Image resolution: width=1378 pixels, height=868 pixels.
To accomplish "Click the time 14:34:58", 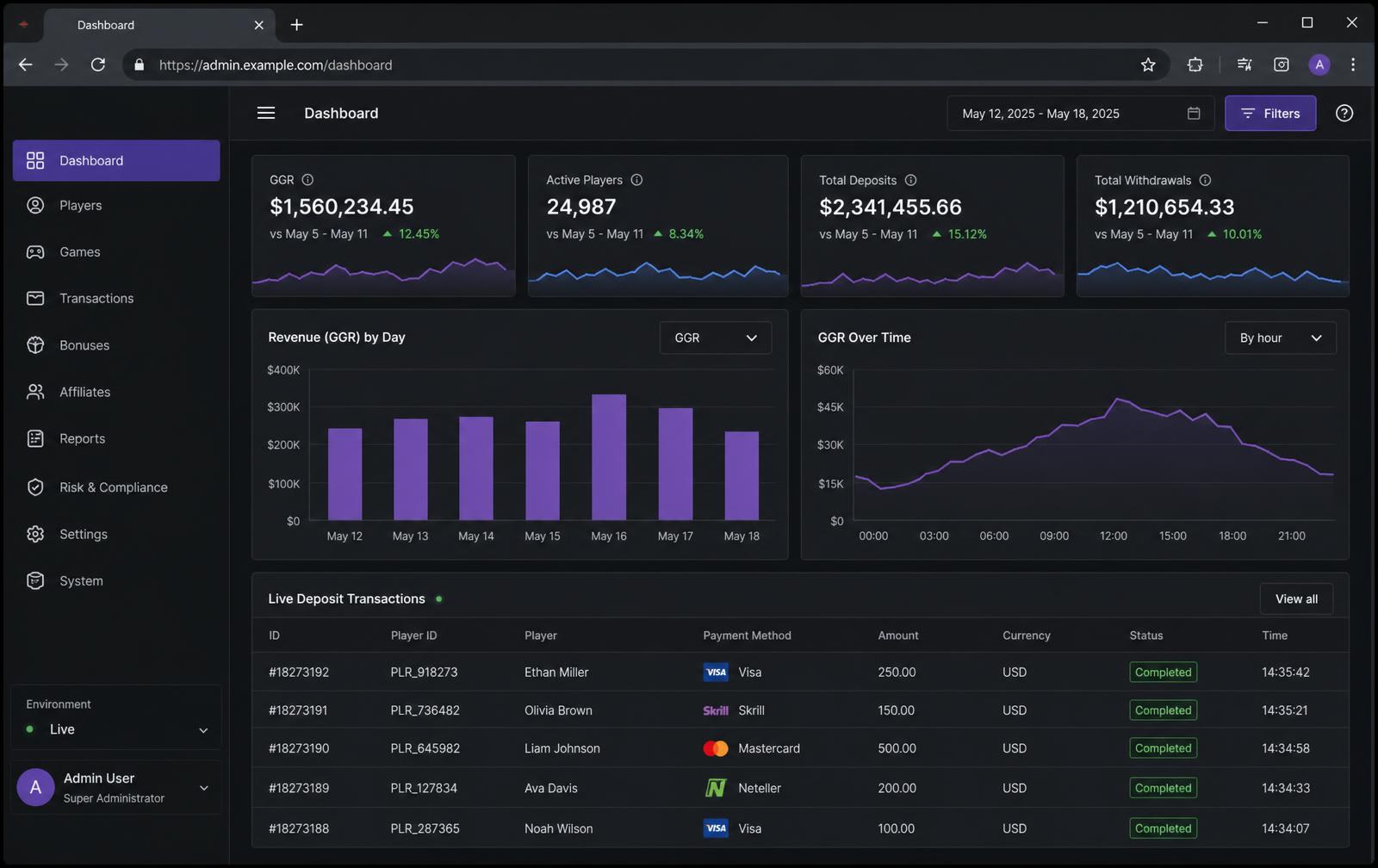I will pos(1286,748).
